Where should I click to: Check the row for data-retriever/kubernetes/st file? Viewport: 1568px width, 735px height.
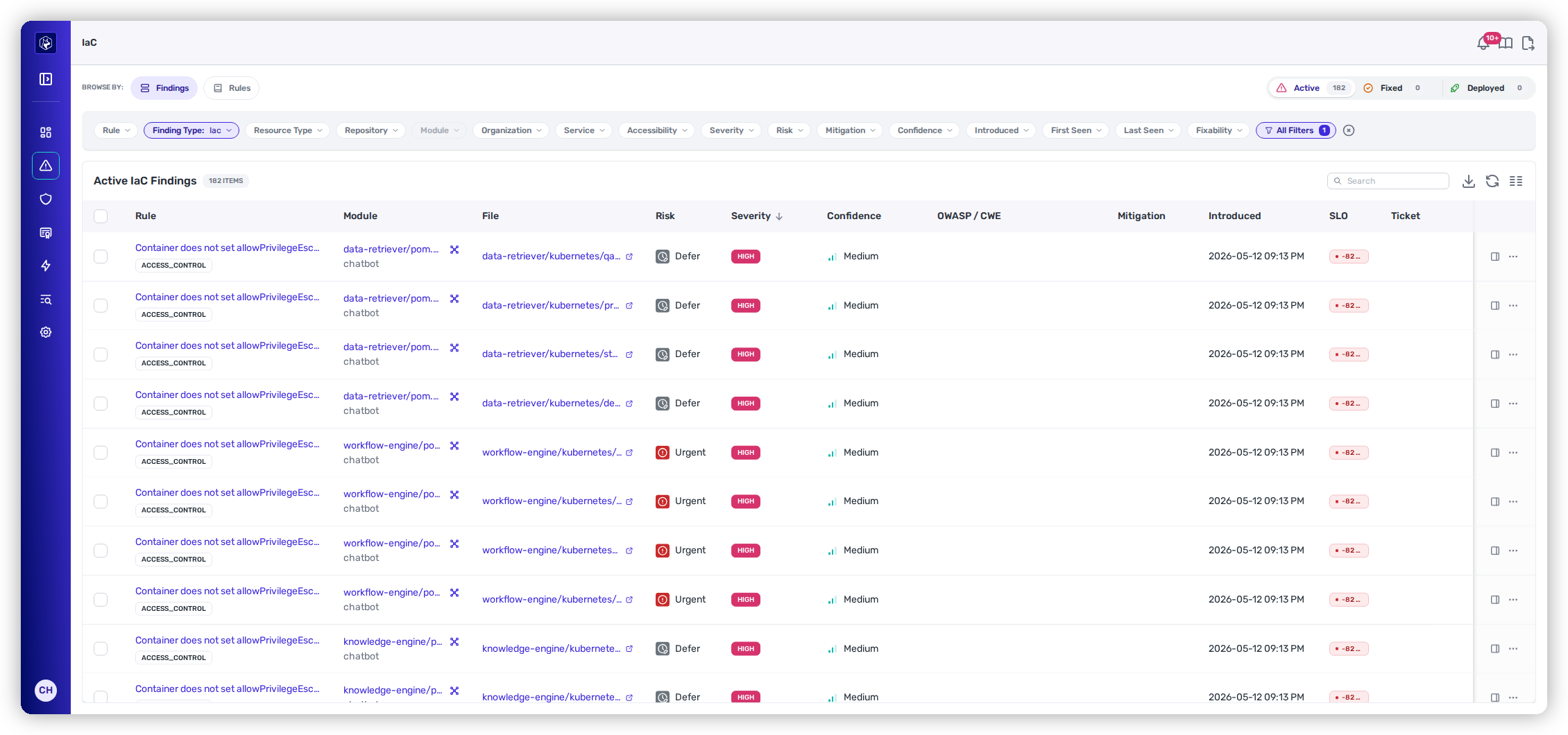(x=101, y=354)
